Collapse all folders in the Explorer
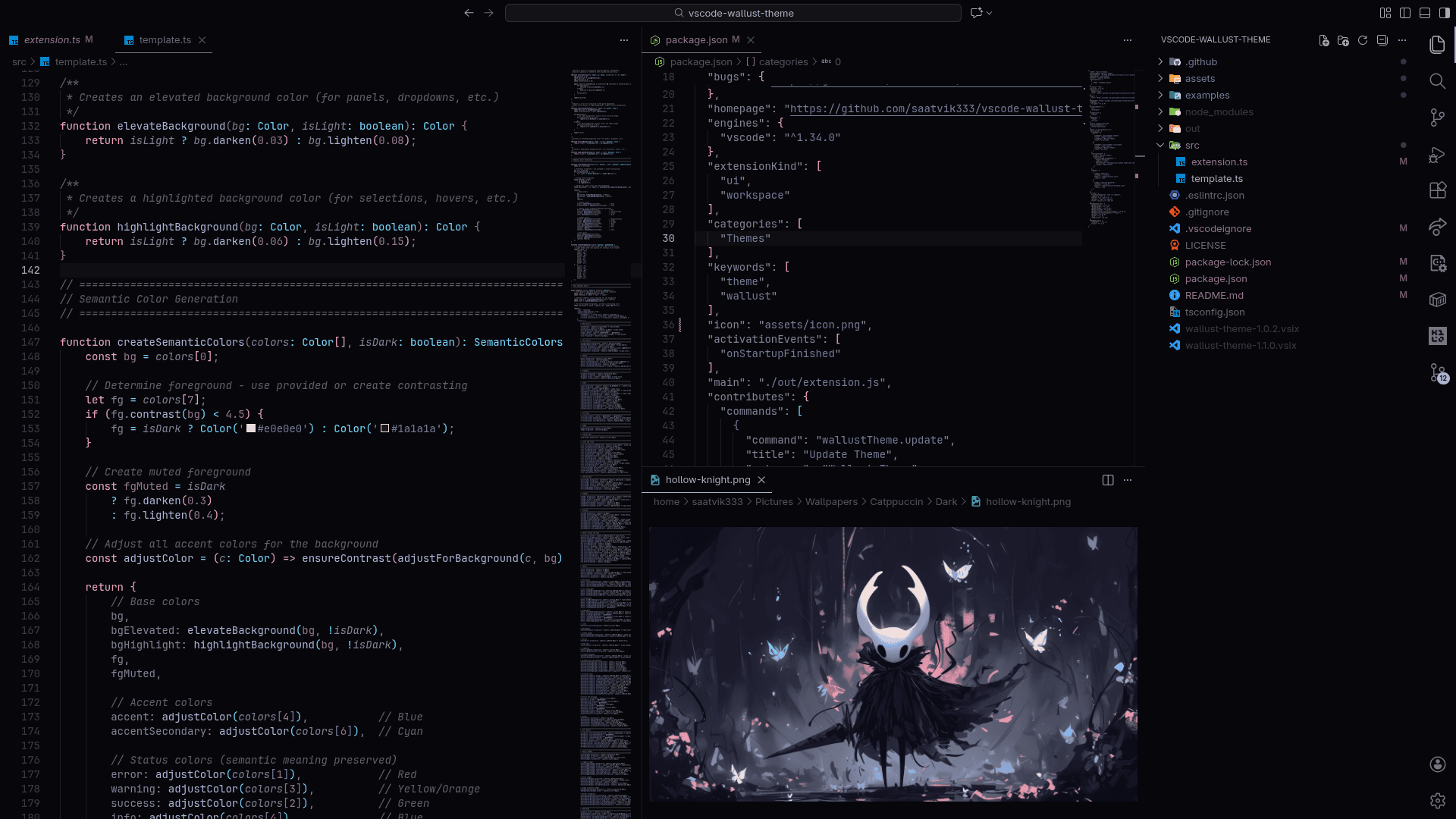Viewport: 1456px width, 819px height. pos(1382,42)
